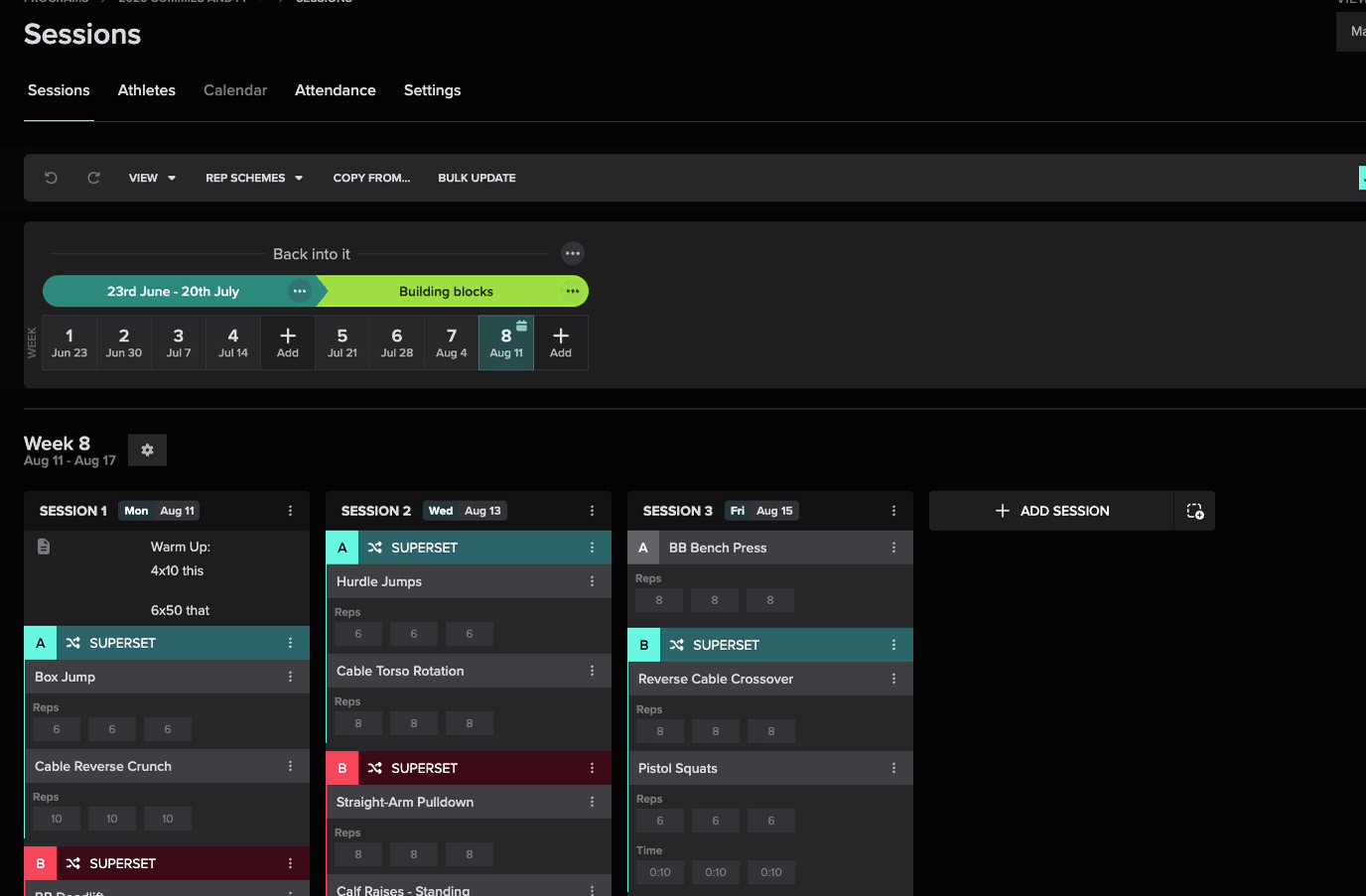Click BB Bench Press exercise name
Viewport: 1366px width, 896px height.
coord(718,548)
